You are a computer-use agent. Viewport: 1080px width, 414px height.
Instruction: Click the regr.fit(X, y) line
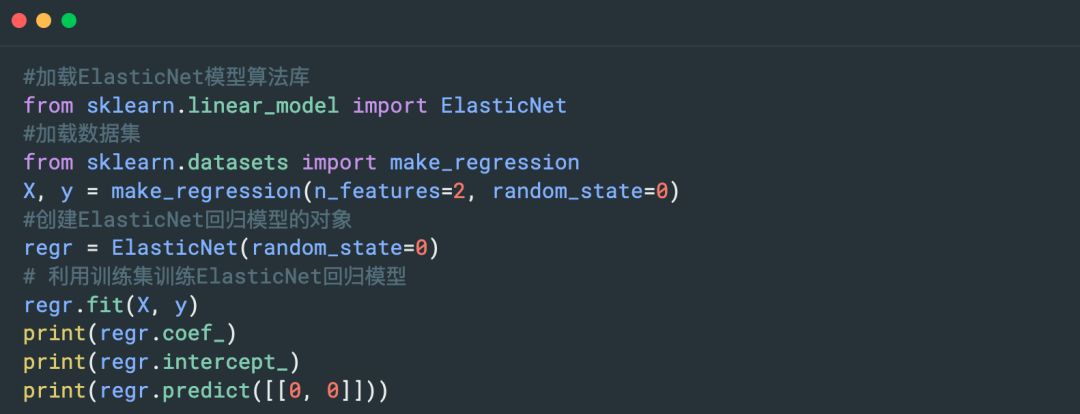pyautogui.click(x=110, y=305)
